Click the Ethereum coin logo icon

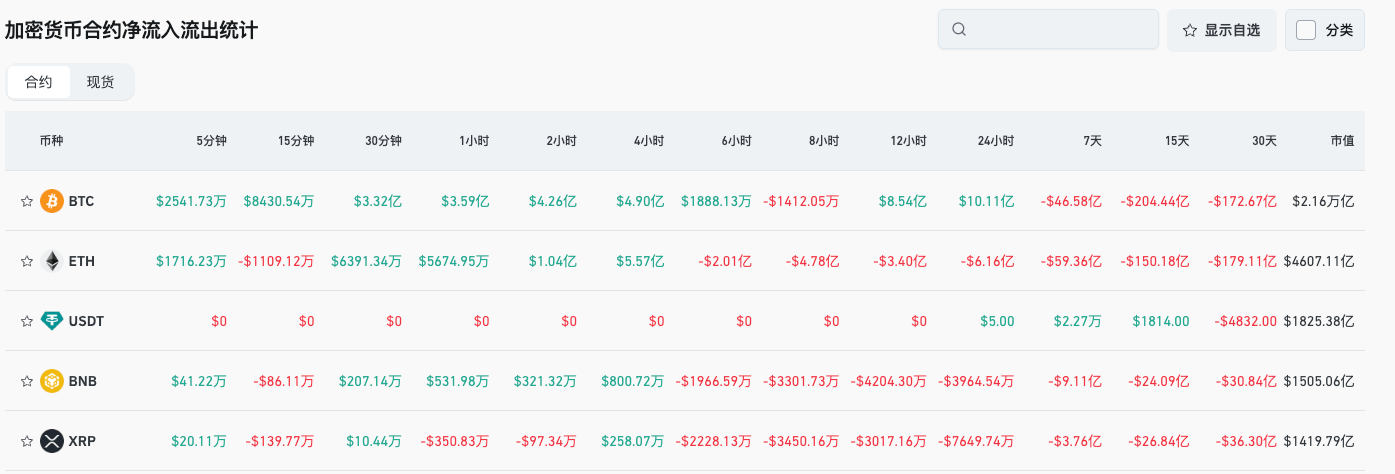[x=51, y=261]
